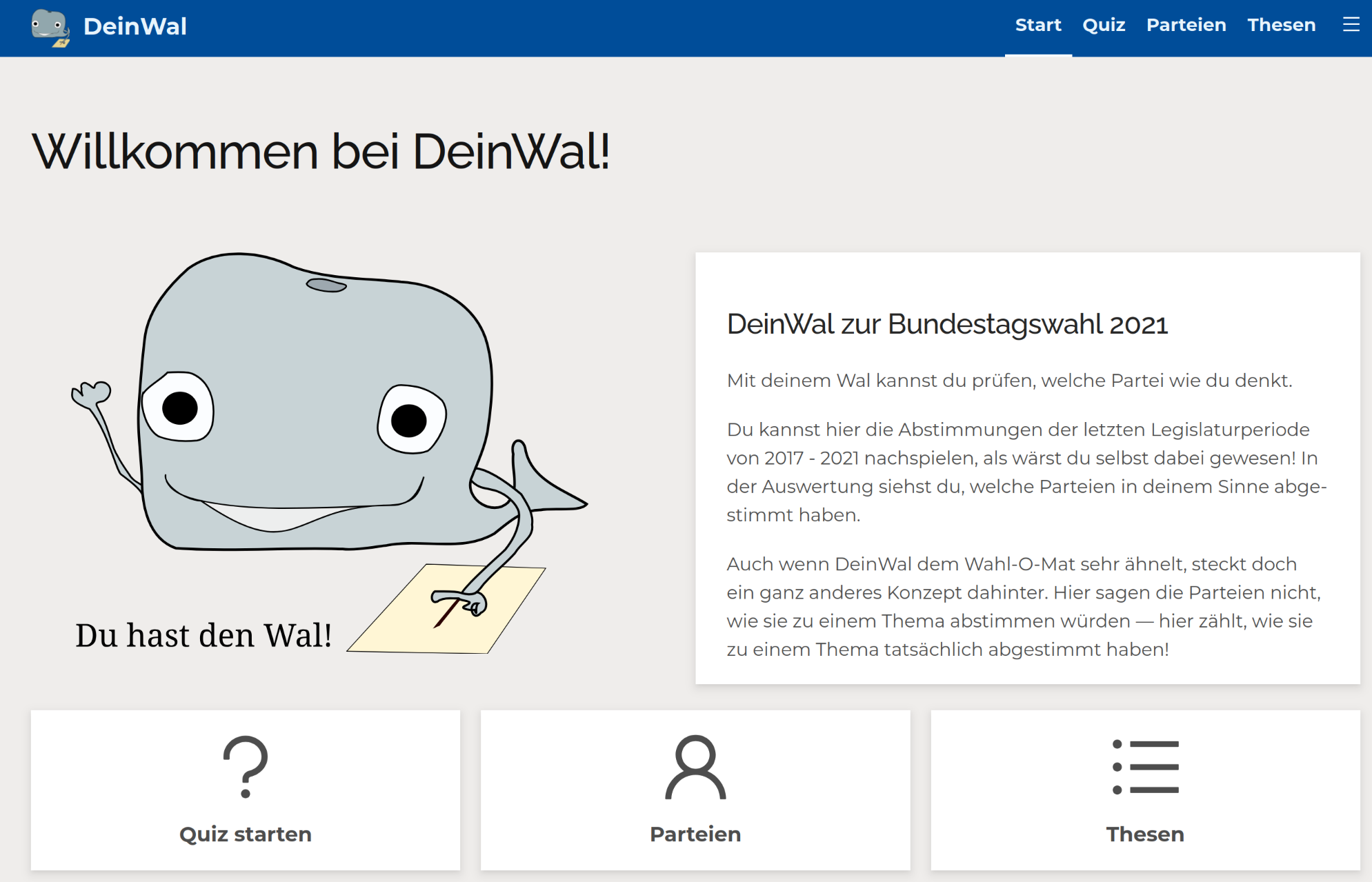Click paragraph starting 'Mit deinem Wal kannst'

click(1009, 381)
